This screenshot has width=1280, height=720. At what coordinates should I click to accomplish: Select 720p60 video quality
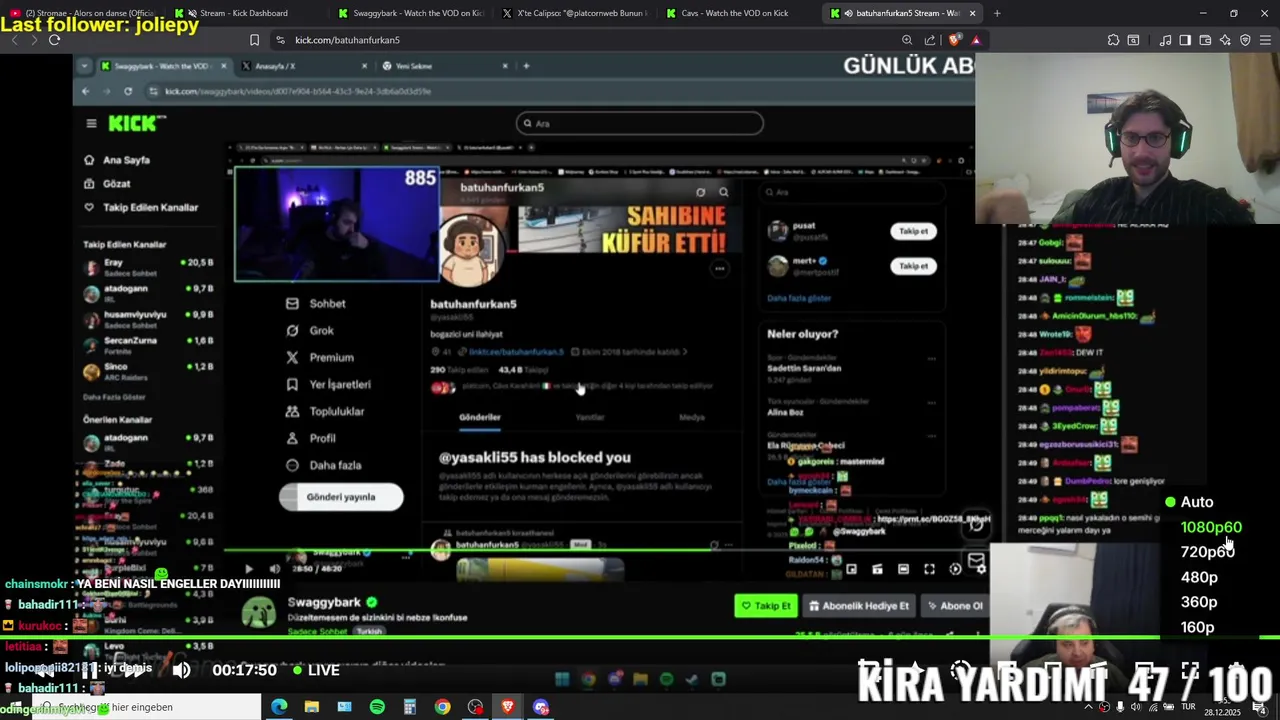pyautogui.click(x=1207, y=552)
